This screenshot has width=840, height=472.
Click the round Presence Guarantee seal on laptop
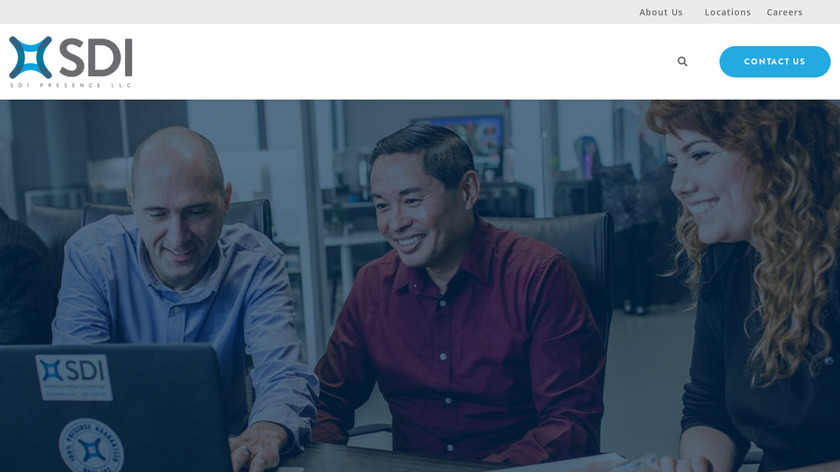[x=91, y=446]
